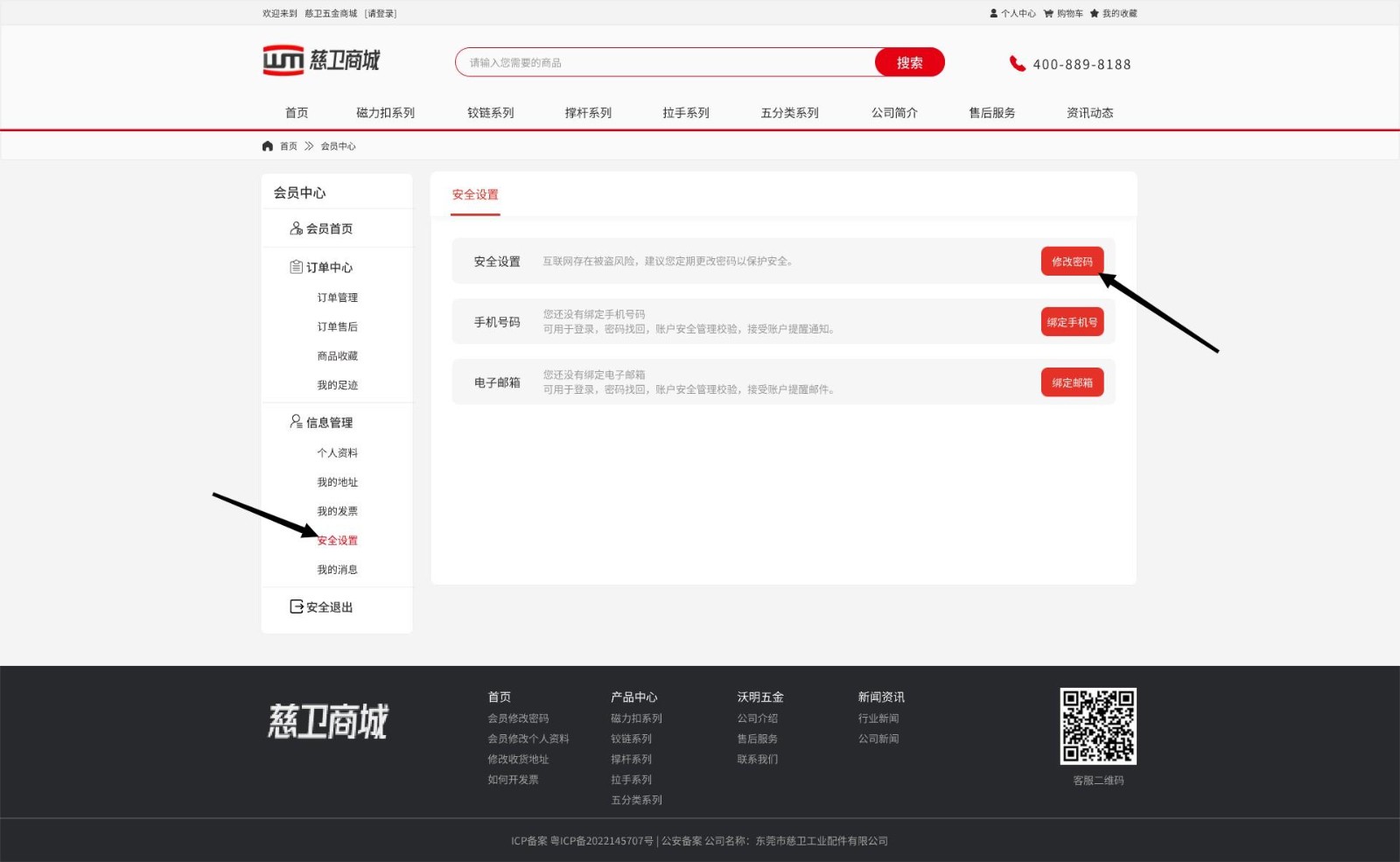Open 铰链系列 navigation menu
The height and width of the screenshot is (862, 1400).
(x=490, y=113)
